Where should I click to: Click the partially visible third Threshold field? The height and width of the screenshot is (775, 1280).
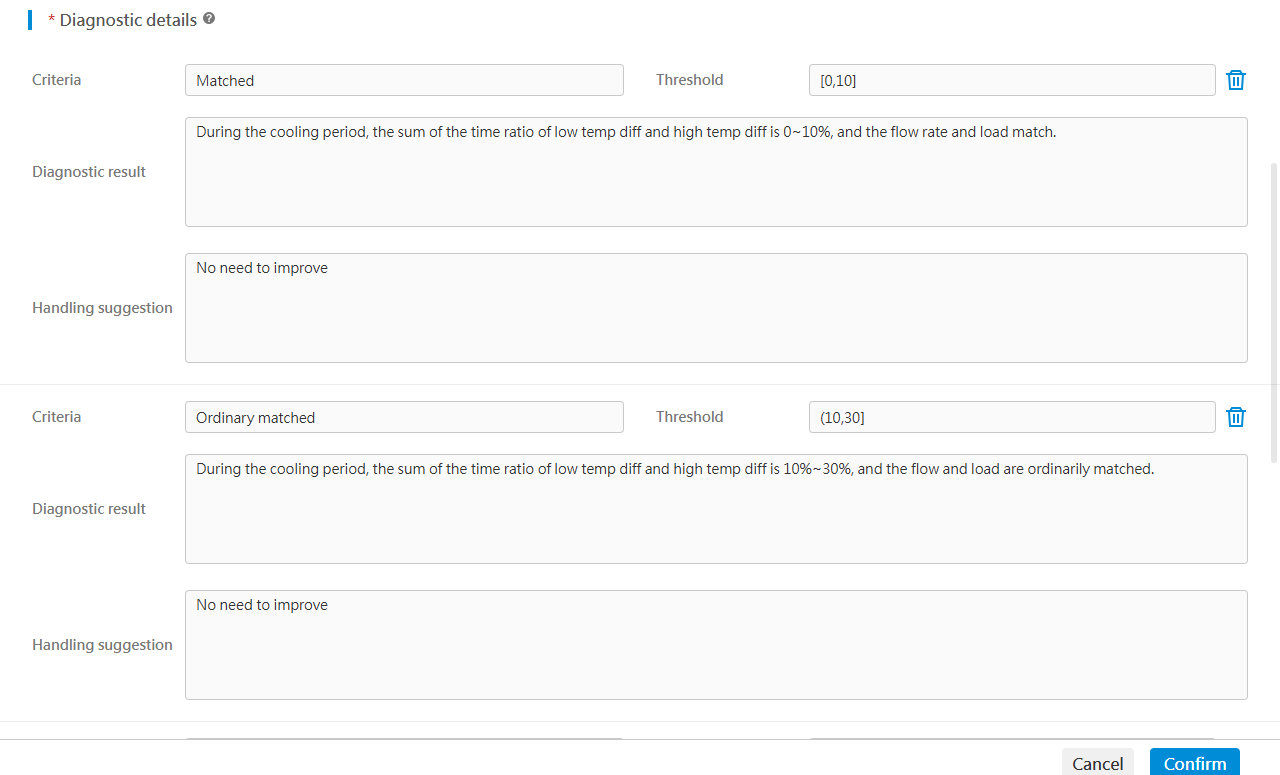pos(1011,739)
